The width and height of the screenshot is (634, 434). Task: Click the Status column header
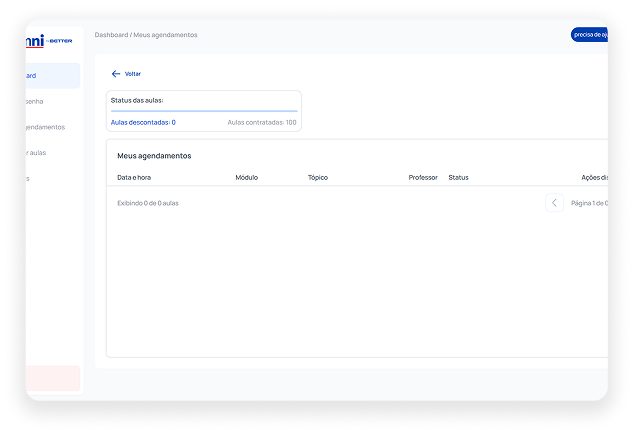click(458, 177)
